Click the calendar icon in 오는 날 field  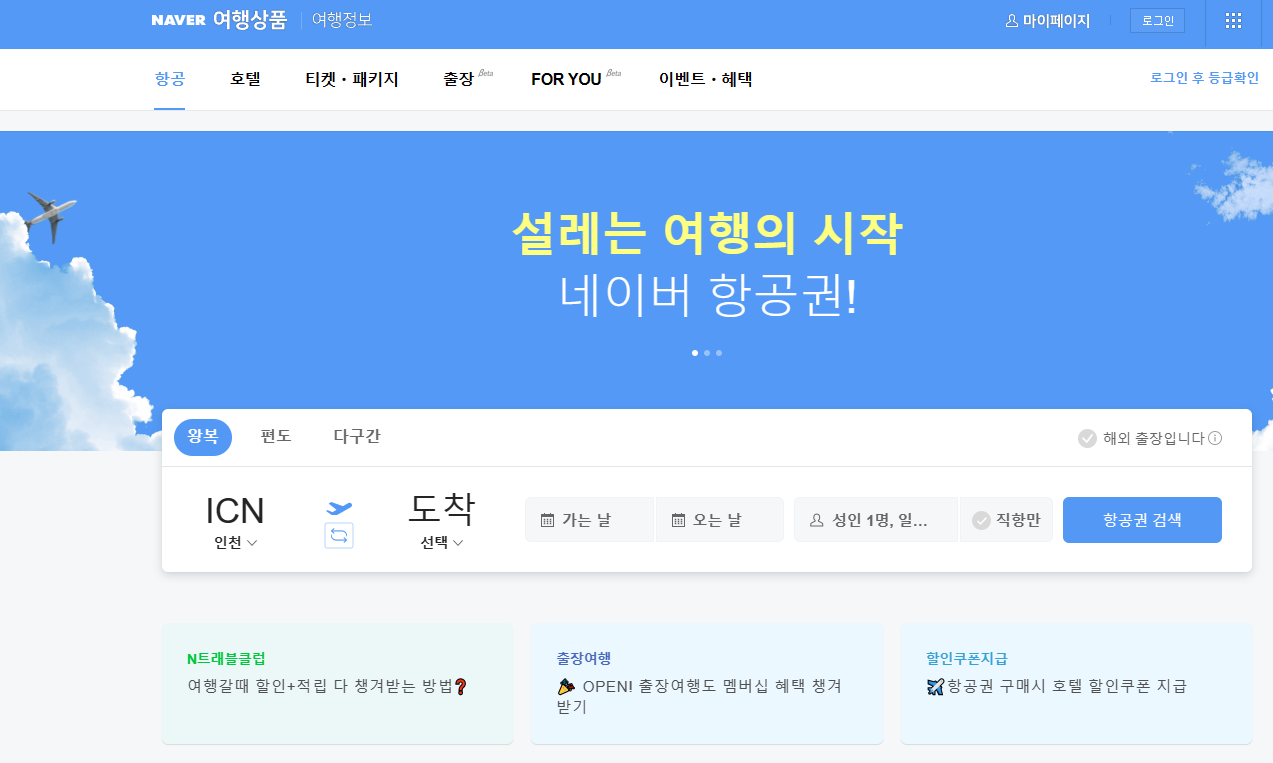coord(677,519)
